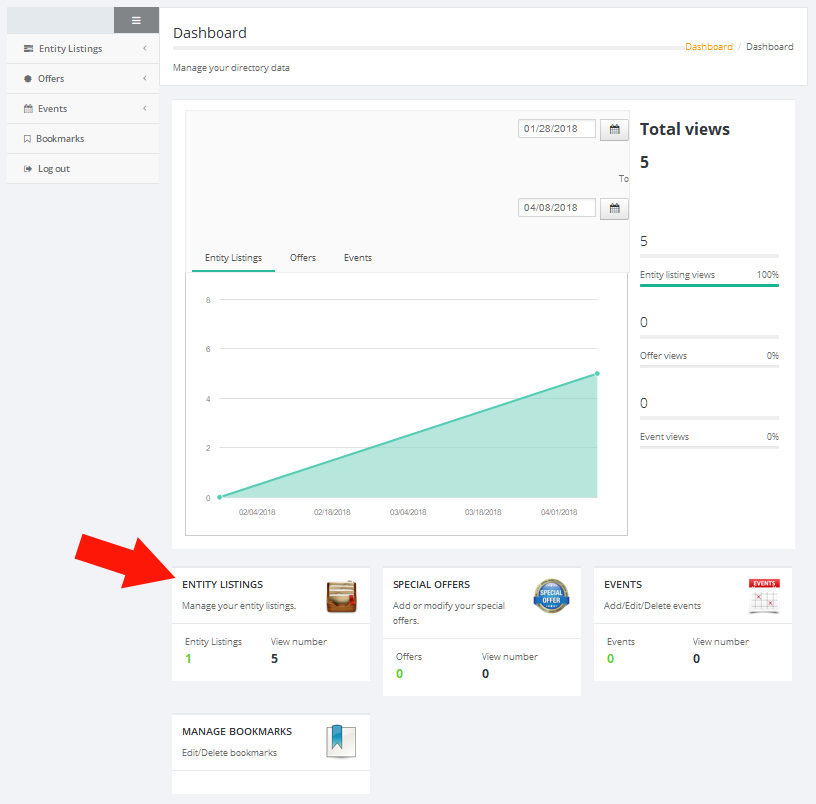
Task: Expand the Entity Listings sidebar chevron
Action: pyautogui.click(x=145, y=48)
